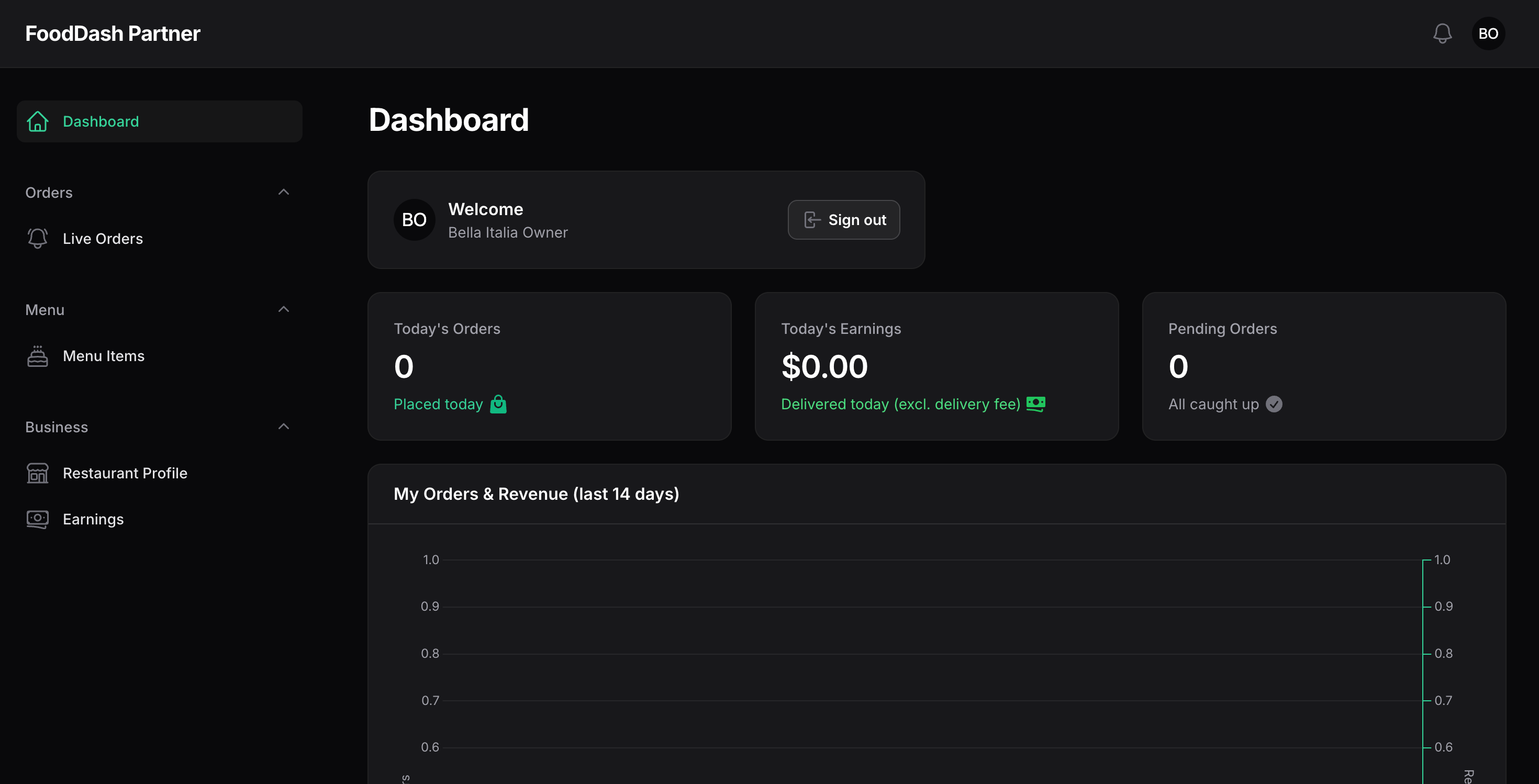Open Restaurant Profile from the sidebar
The image size is (1539, 784).
pyautogui.click(x=160, y=473)
